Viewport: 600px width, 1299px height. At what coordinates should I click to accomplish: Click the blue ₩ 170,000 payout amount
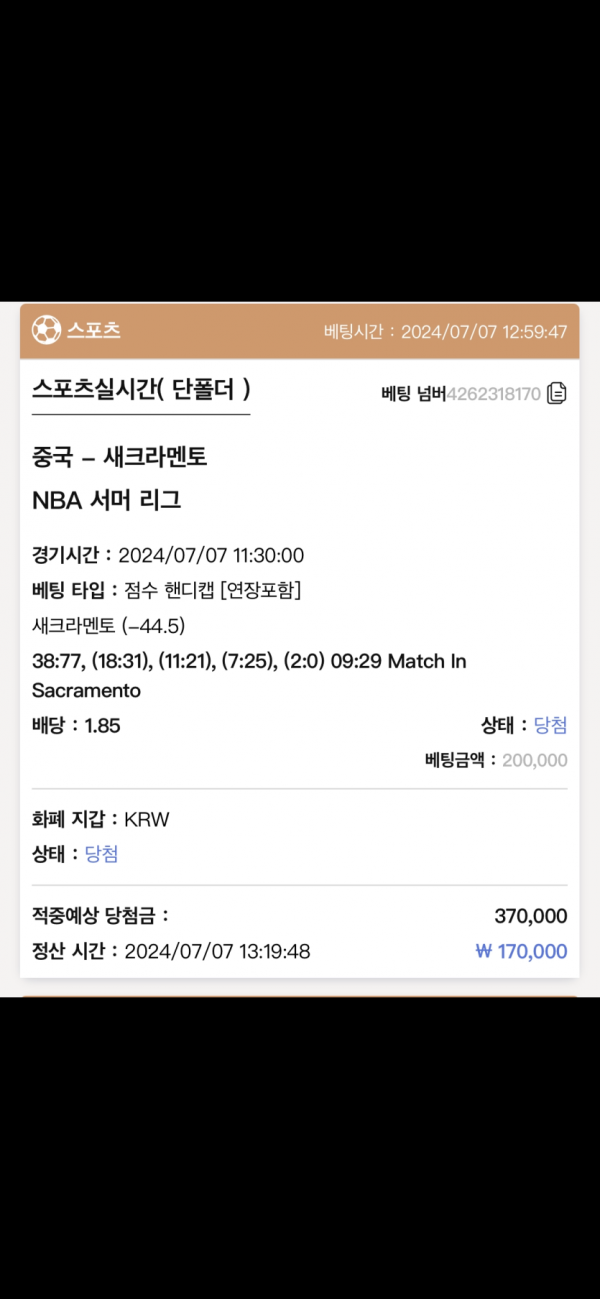[x=521, y=951]
